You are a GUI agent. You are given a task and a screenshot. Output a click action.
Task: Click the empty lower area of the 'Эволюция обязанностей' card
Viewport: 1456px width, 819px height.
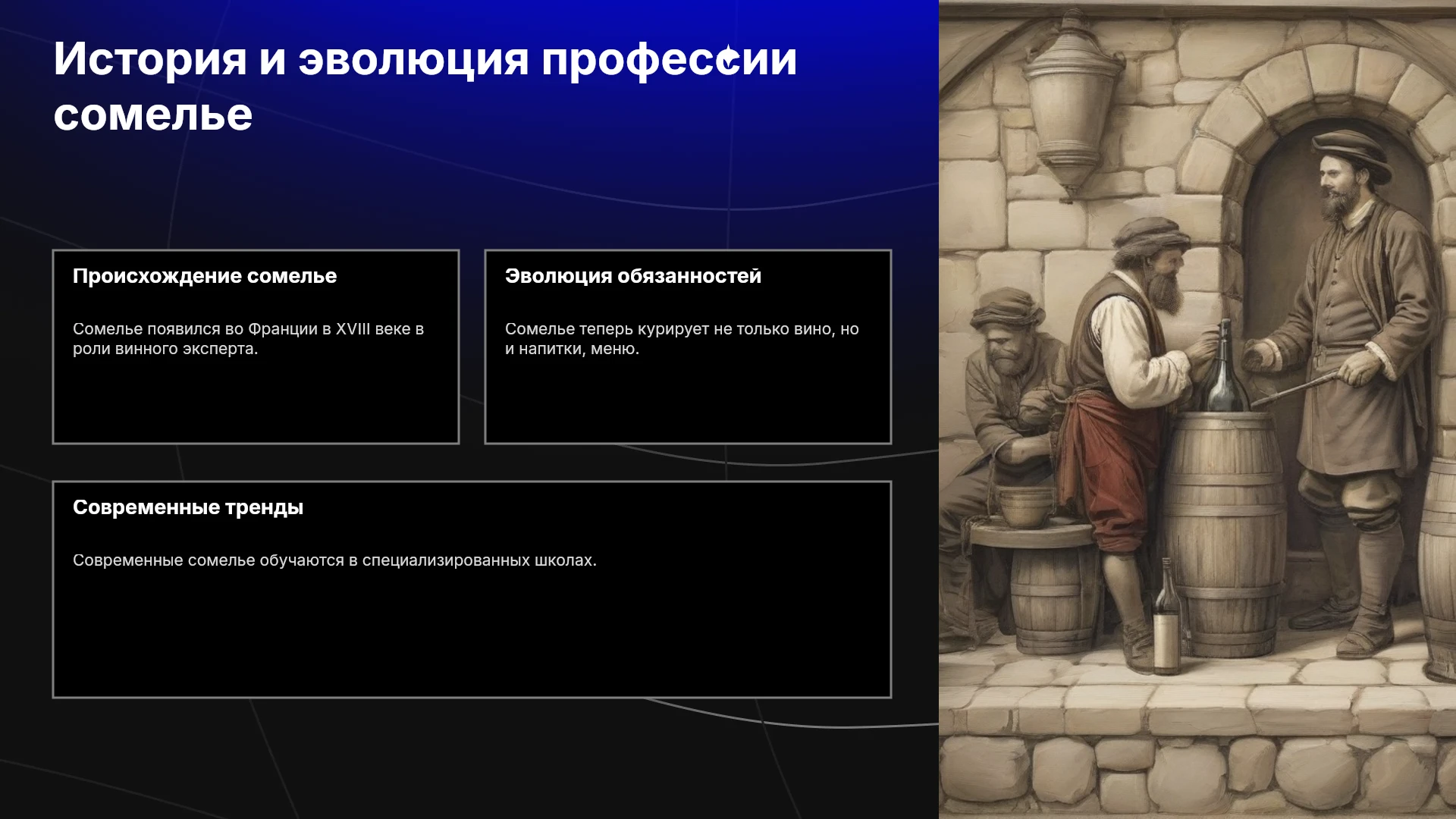(x=688, y=400)
